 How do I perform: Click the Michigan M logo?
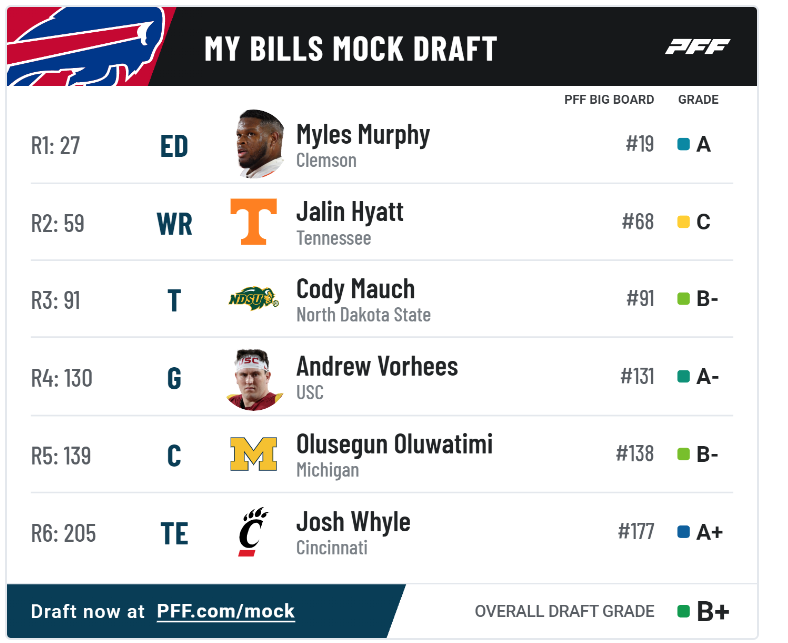[253, 454]
